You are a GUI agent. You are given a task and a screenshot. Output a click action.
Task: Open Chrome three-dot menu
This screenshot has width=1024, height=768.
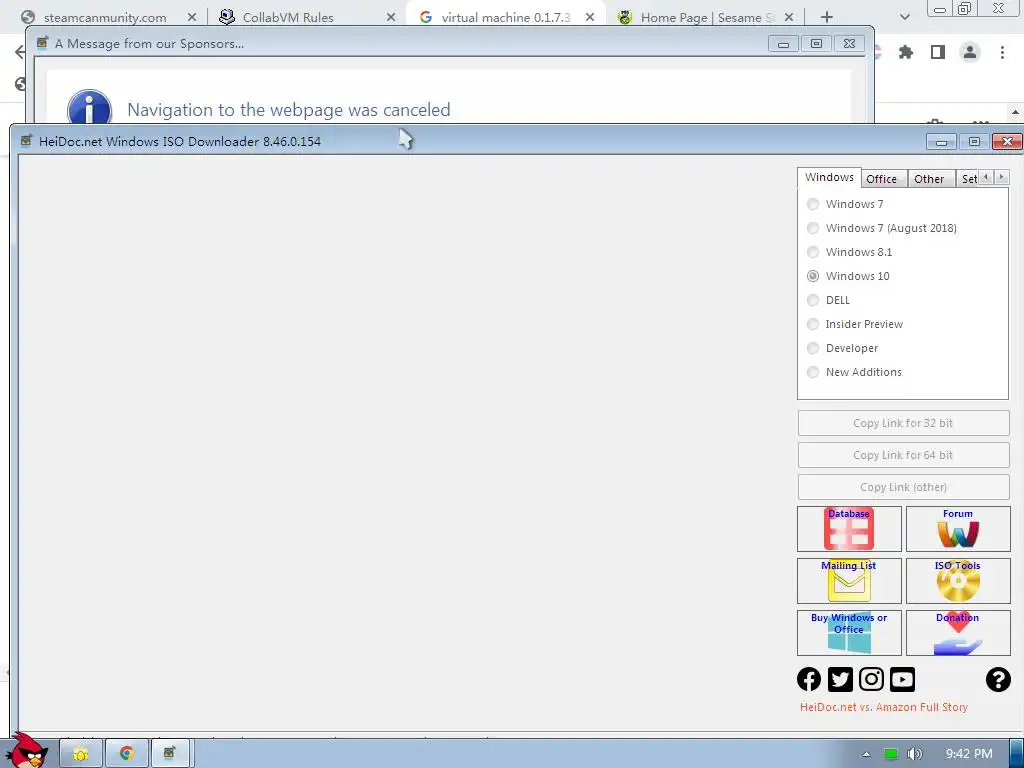coord(1002,52)
